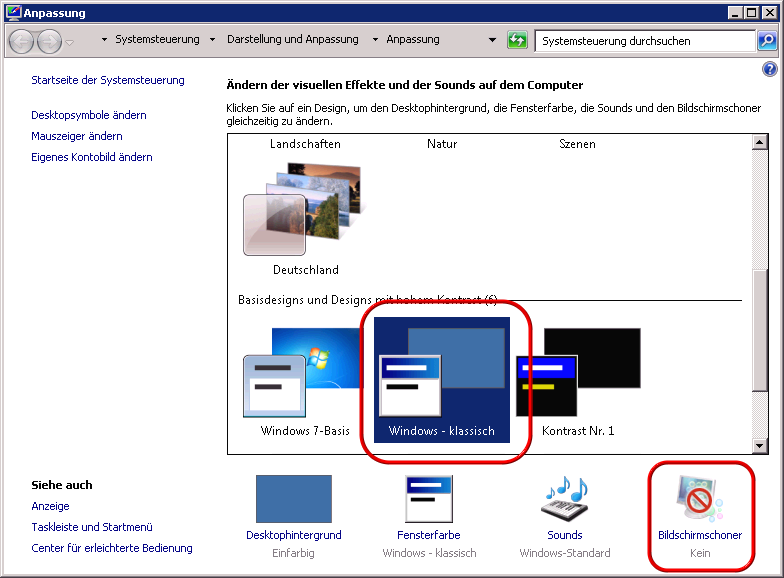
Task: Open the Bildschirmschoner settings icon
Action: pyautogui.click(x=699, y=499)
